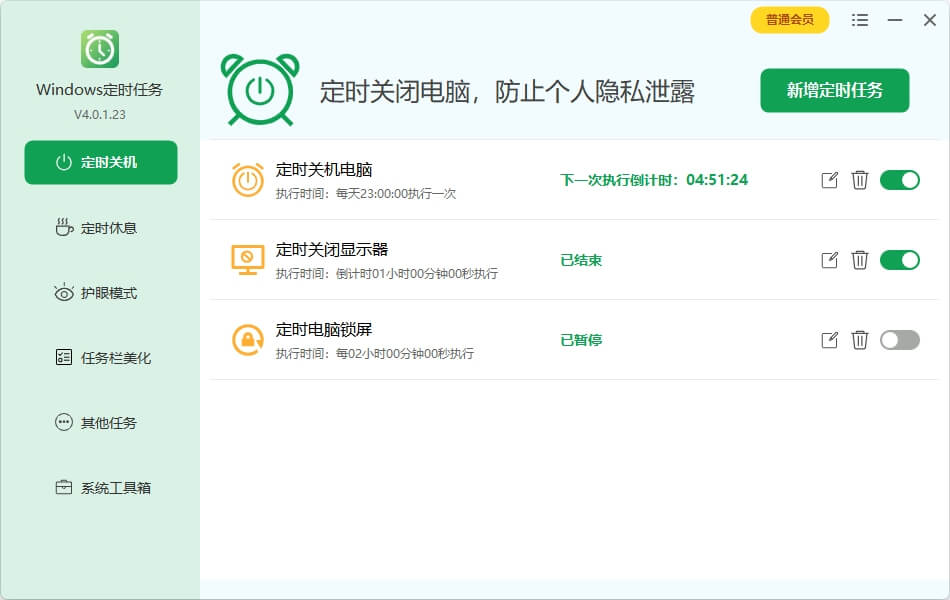
Task: Click the countdown text 04:51:24
Action: (x=717, y=180)
